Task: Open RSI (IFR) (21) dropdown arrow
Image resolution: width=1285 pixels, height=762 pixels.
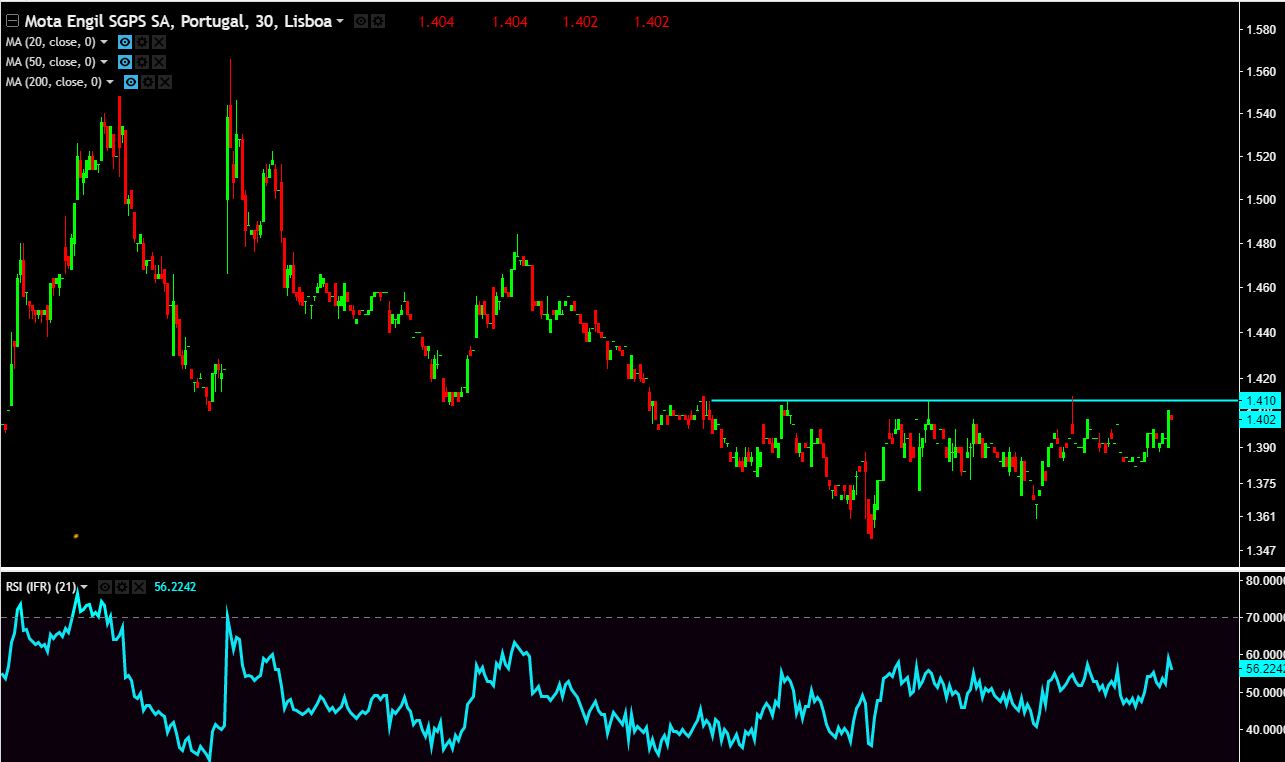Action: pyautogui.click(x=84, y=588)
